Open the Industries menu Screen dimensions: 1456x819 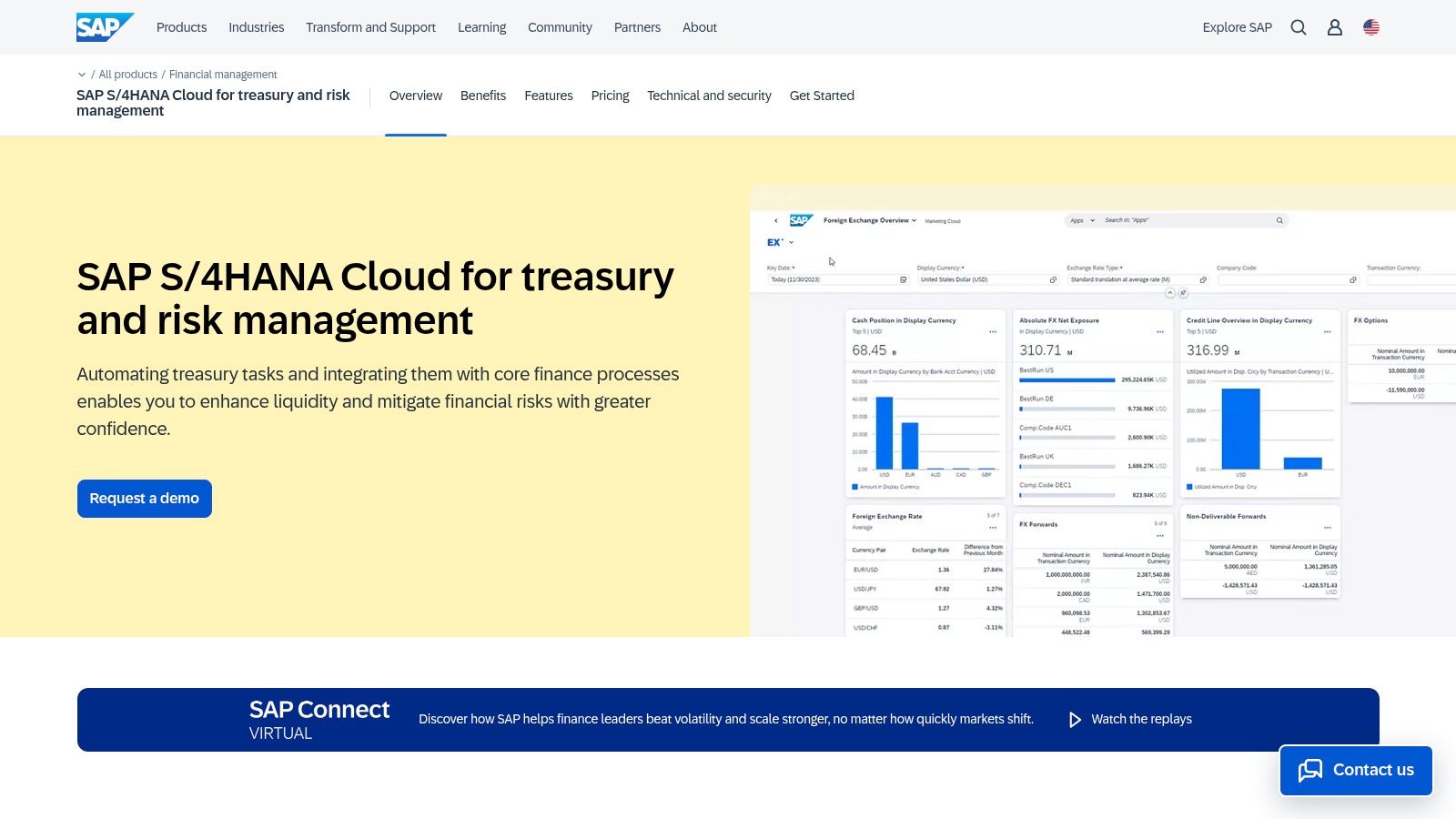point(256,27)
